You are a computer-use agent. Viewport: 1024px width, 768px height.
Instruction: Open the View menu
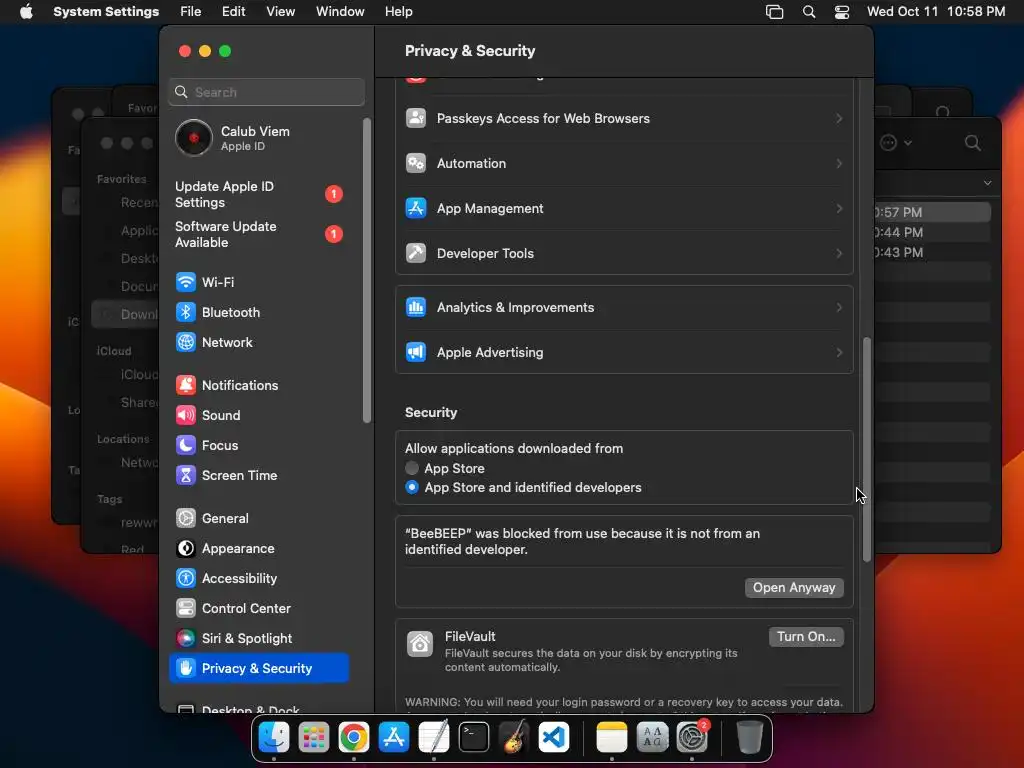pyautogui.click(x=280, y=12)
